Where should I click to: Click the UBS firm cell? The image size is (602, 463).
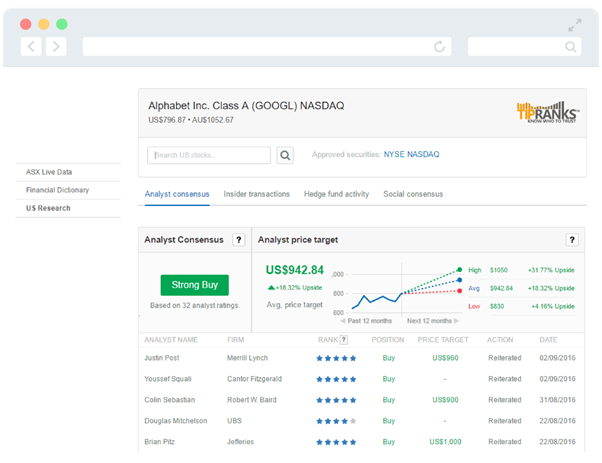point(234,421)
